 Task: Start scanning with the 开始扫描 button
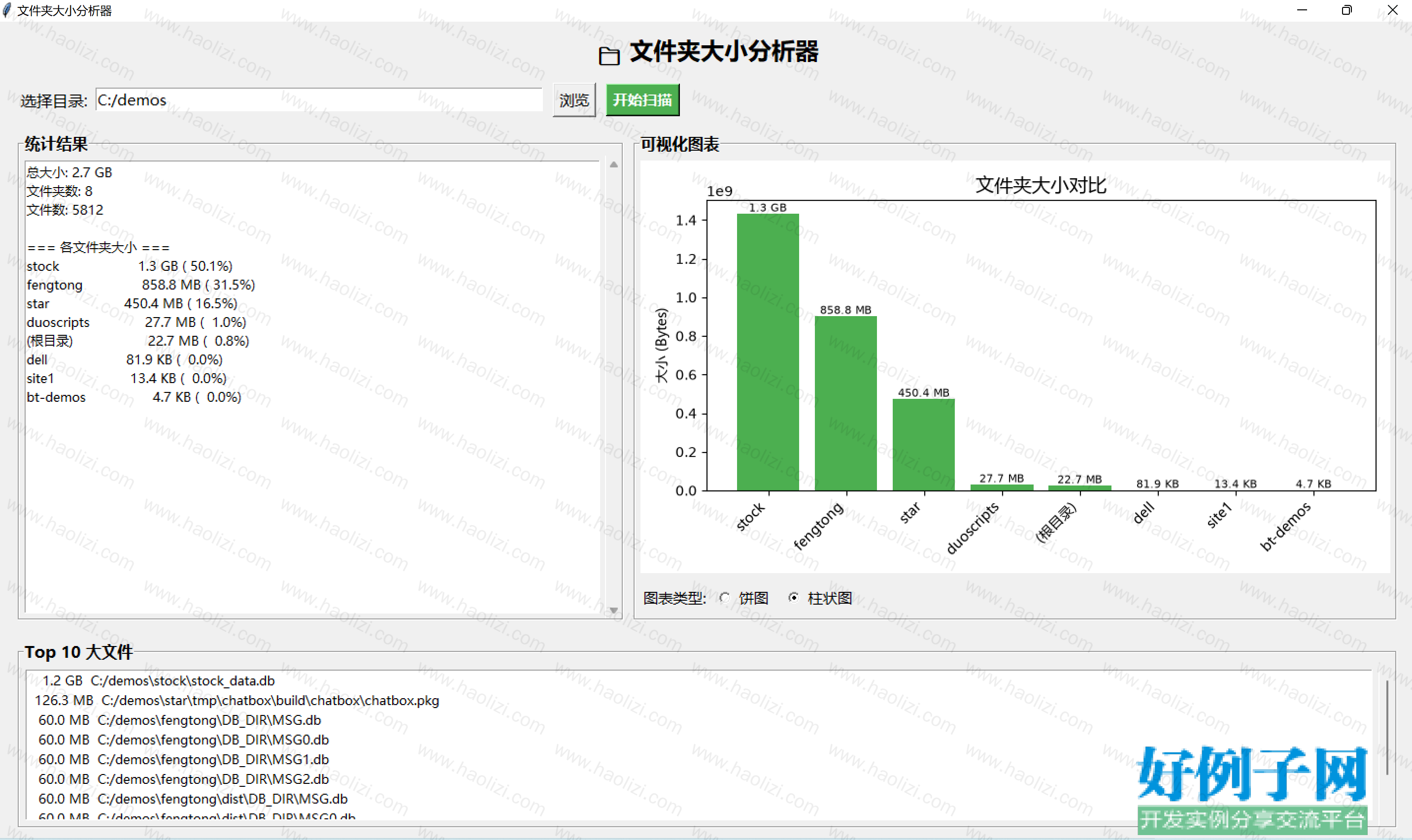point(642,100)
